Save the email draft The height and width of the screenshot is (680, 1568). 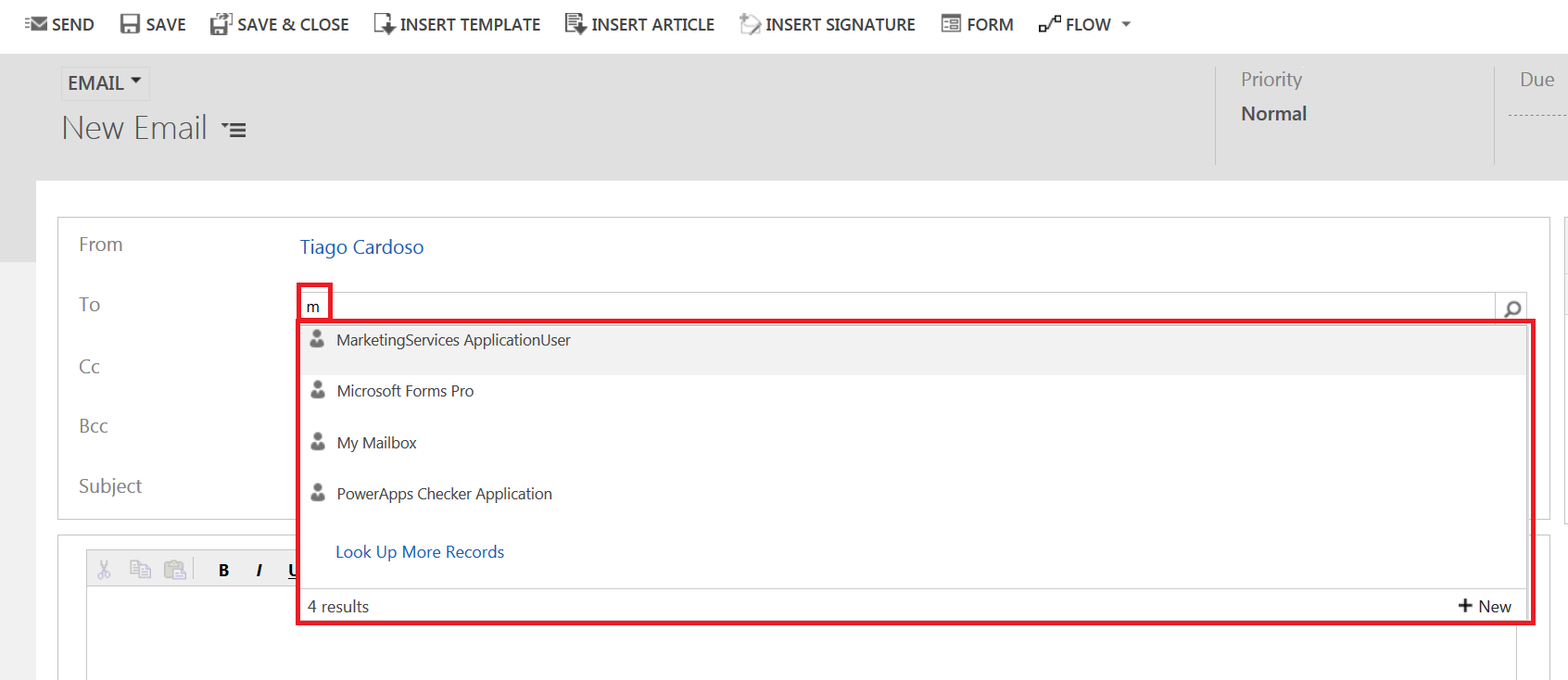pyautogui.click(x=153, y=24)
